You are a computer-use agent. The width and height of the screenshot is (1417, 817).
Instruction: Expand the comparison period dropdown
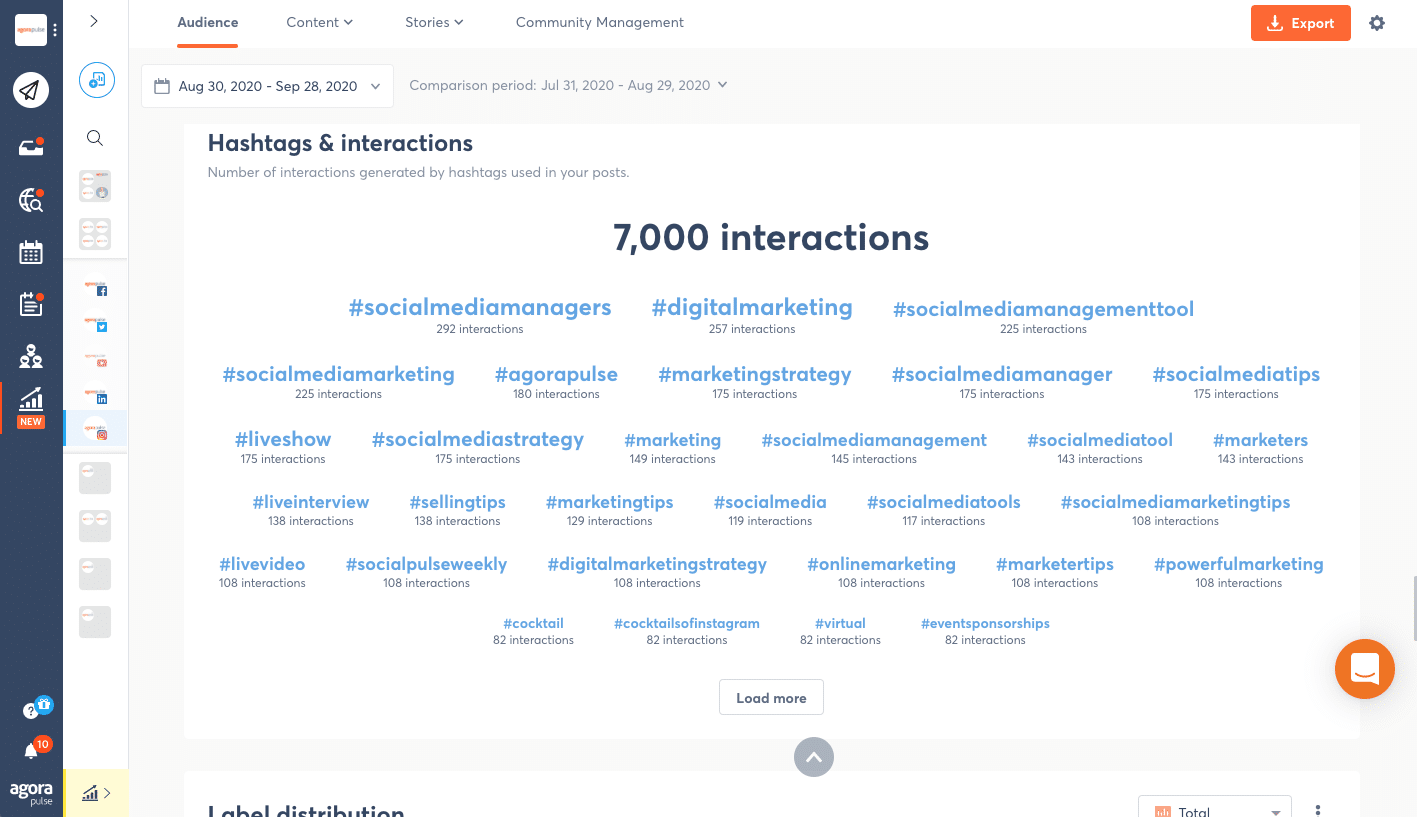568,86
